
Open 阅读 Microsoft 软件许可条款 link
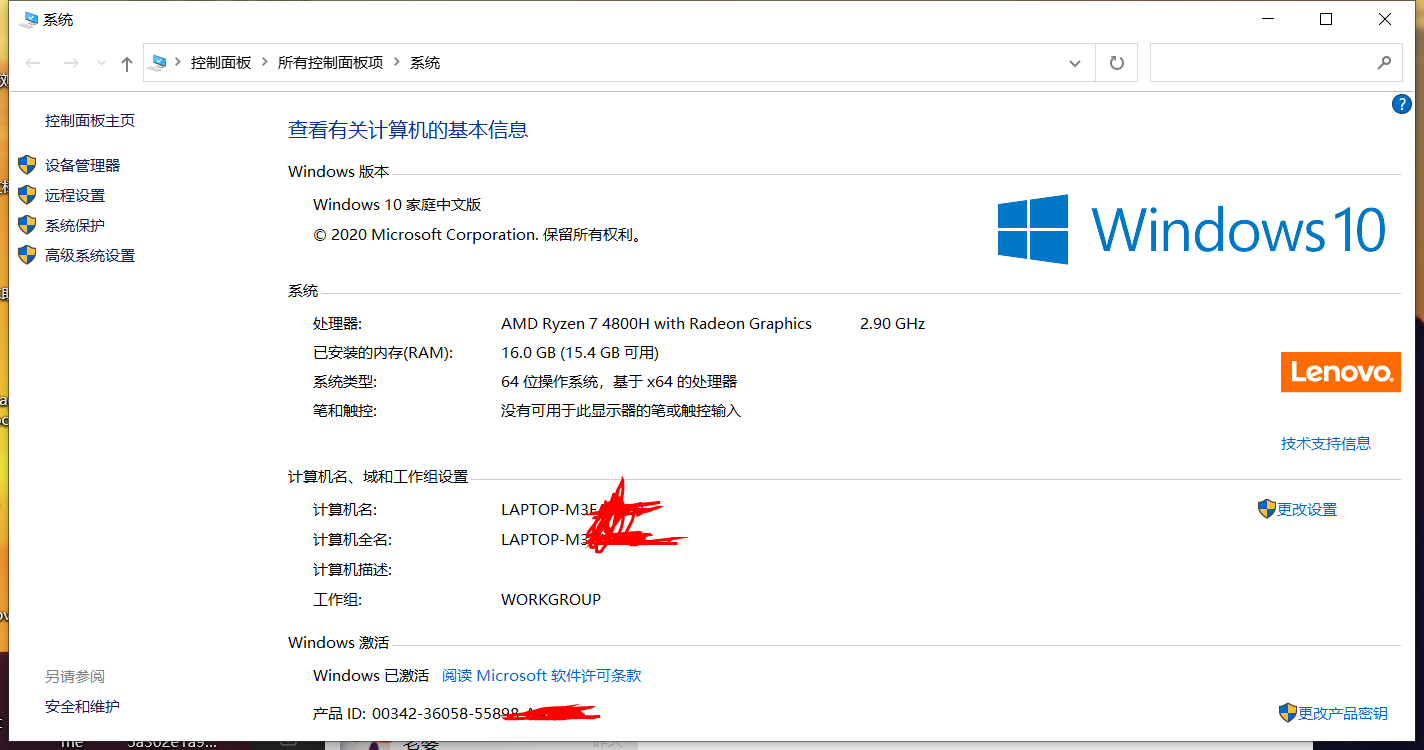coord(542,675)
